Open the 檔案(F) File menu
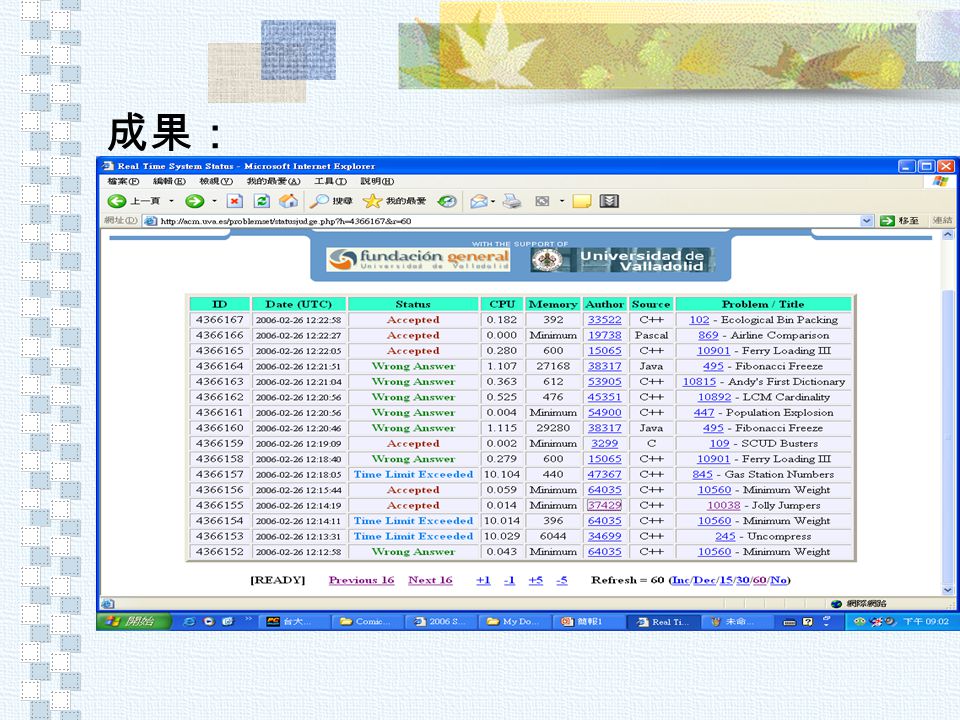The image size is (960, 720). coord(123,181)
